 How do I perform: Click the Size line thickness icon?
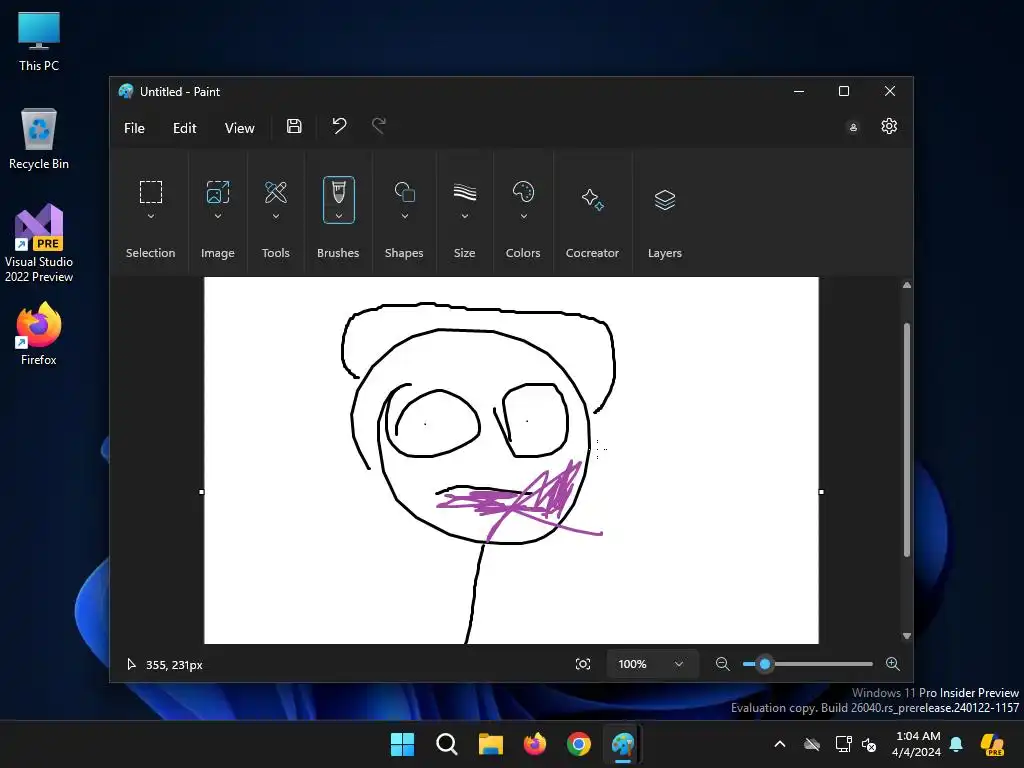(x=465, y=192)
